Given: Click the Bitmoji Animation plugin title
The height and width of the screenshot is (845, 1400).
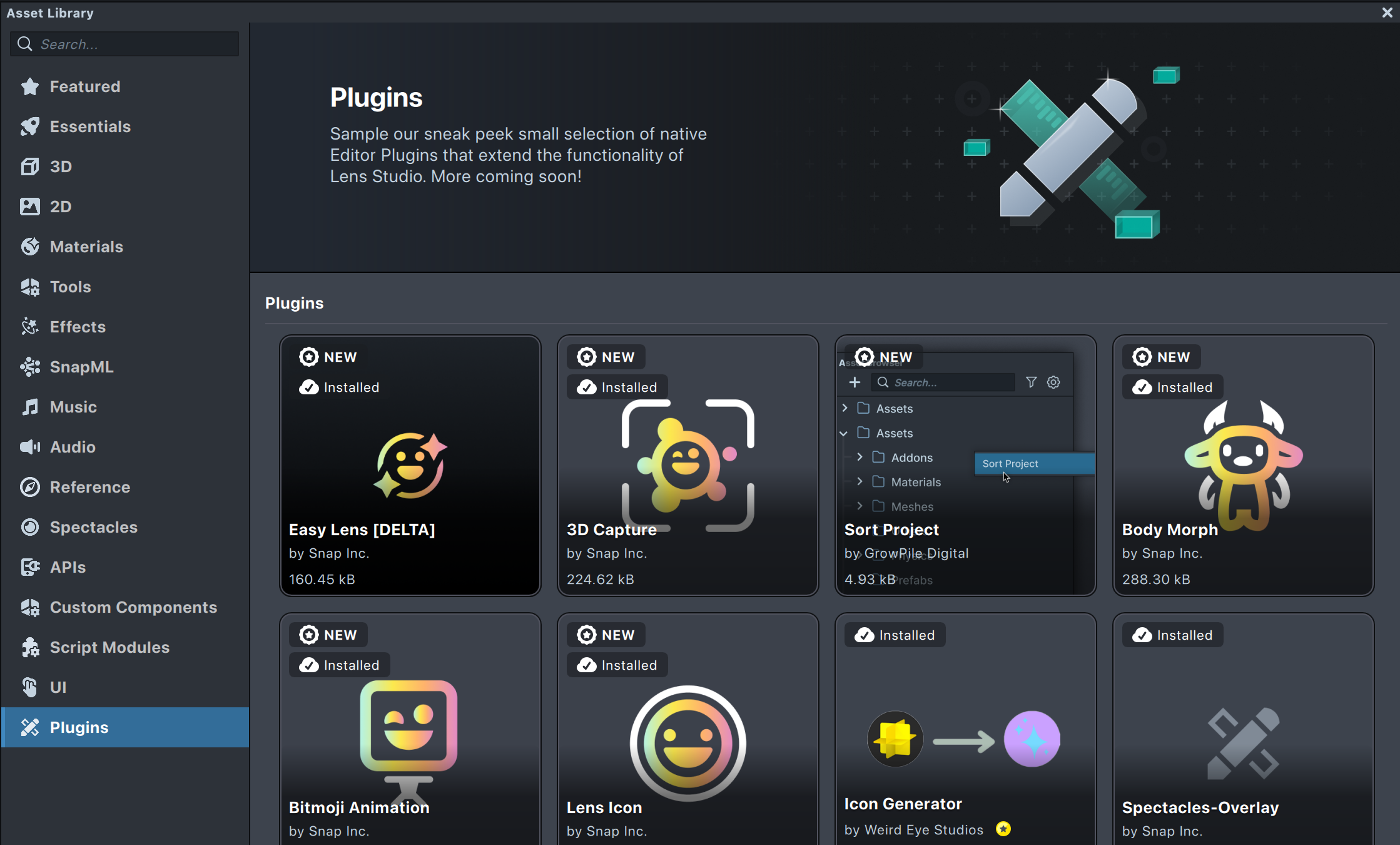Looking at the screenshot, I should point(359,807).
